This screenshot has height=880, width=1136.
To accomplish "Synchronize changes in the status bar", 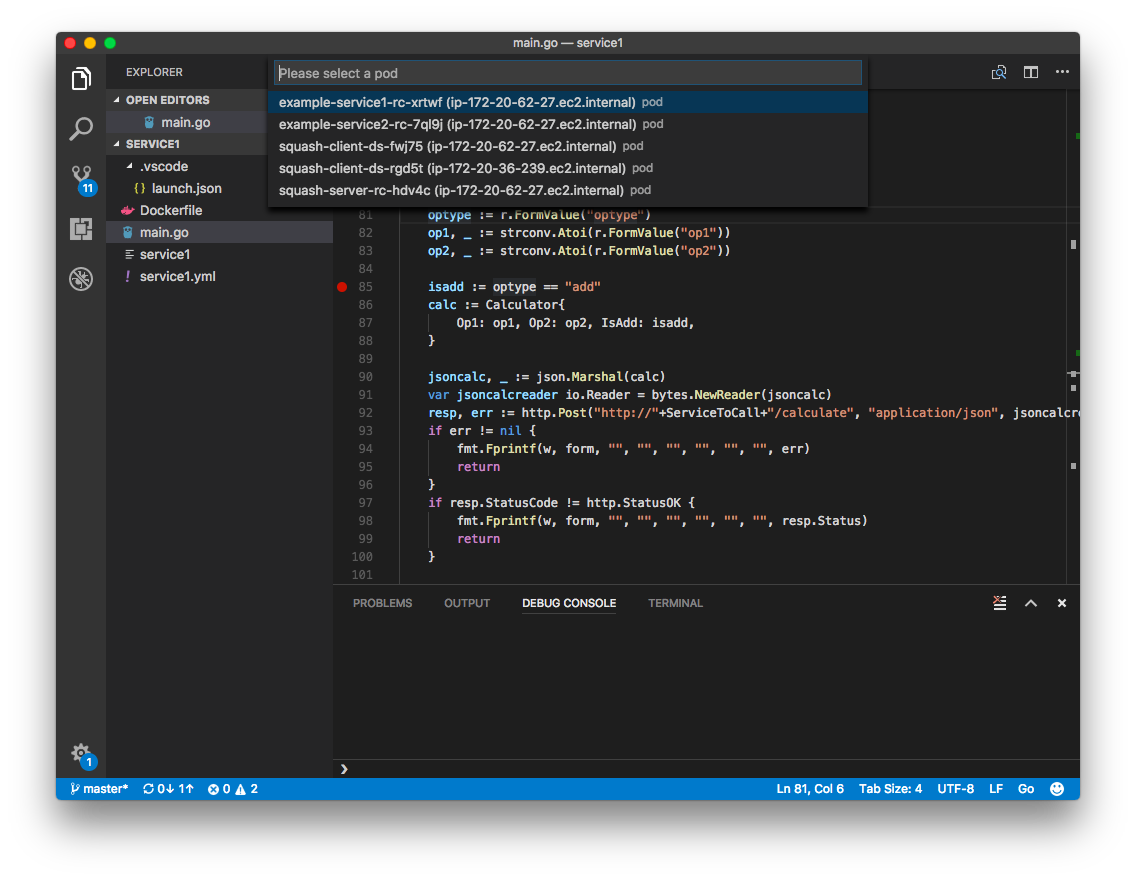I will click(168, 789).
